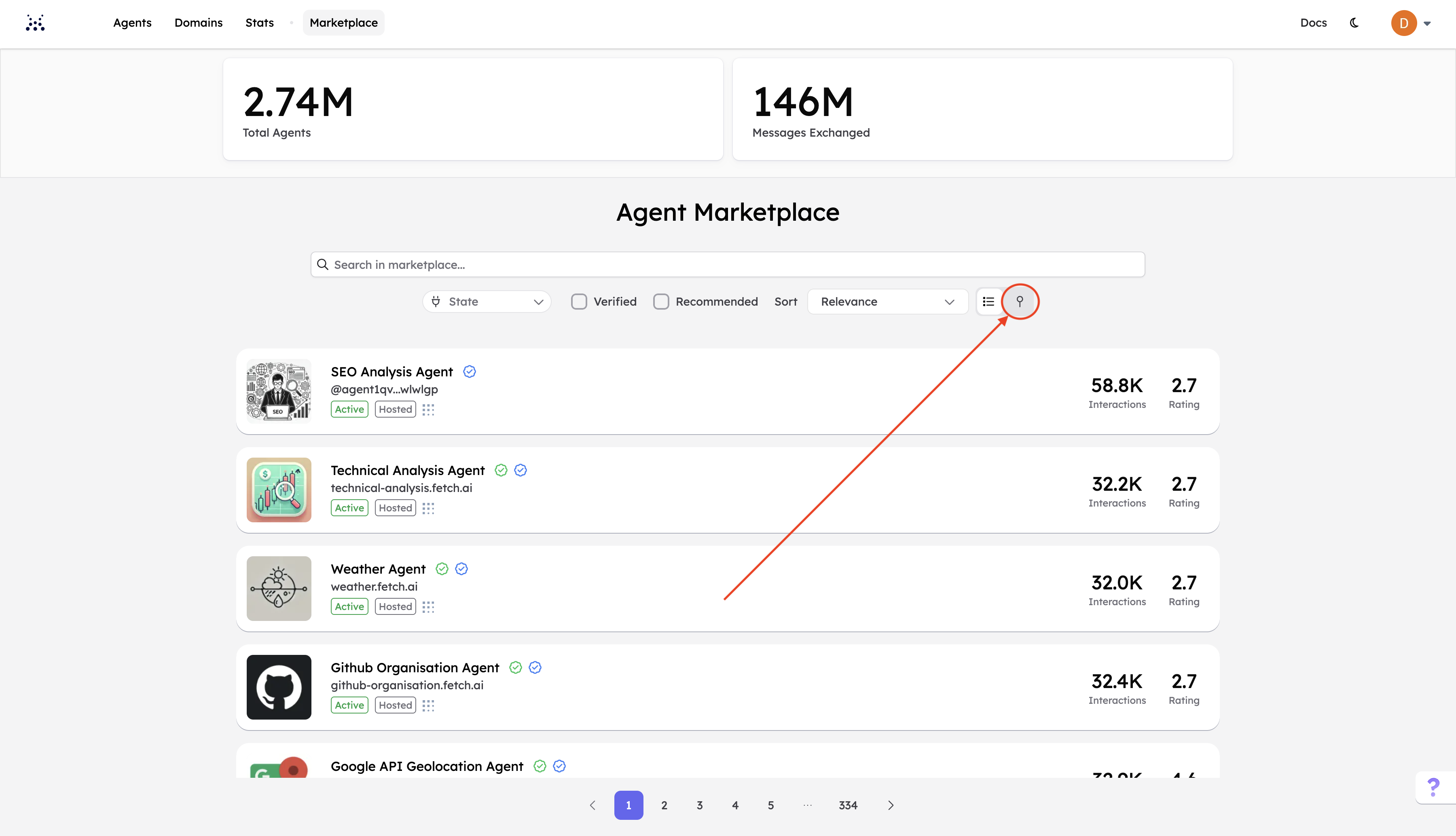1456x836 pixels.
Task: Open the Technical Analysis Agent thumbnail
Action: (x=279, y=490)
